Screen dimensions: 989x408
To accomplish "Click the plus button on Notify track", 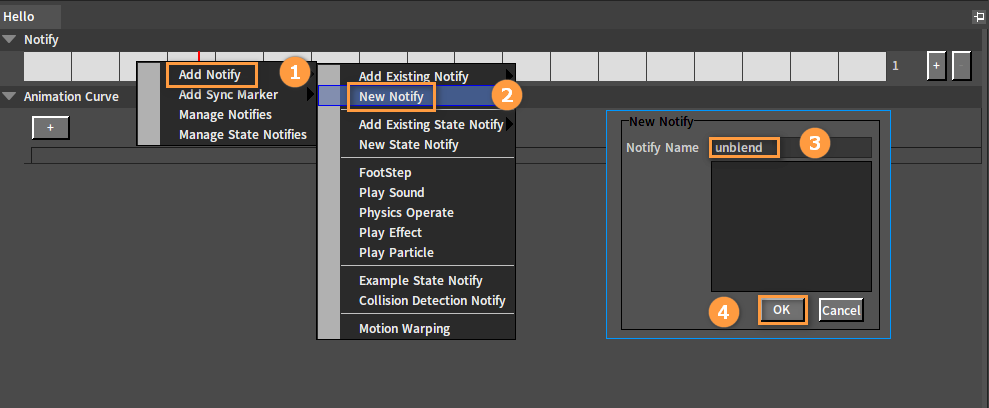I will (x=936, y=65).
